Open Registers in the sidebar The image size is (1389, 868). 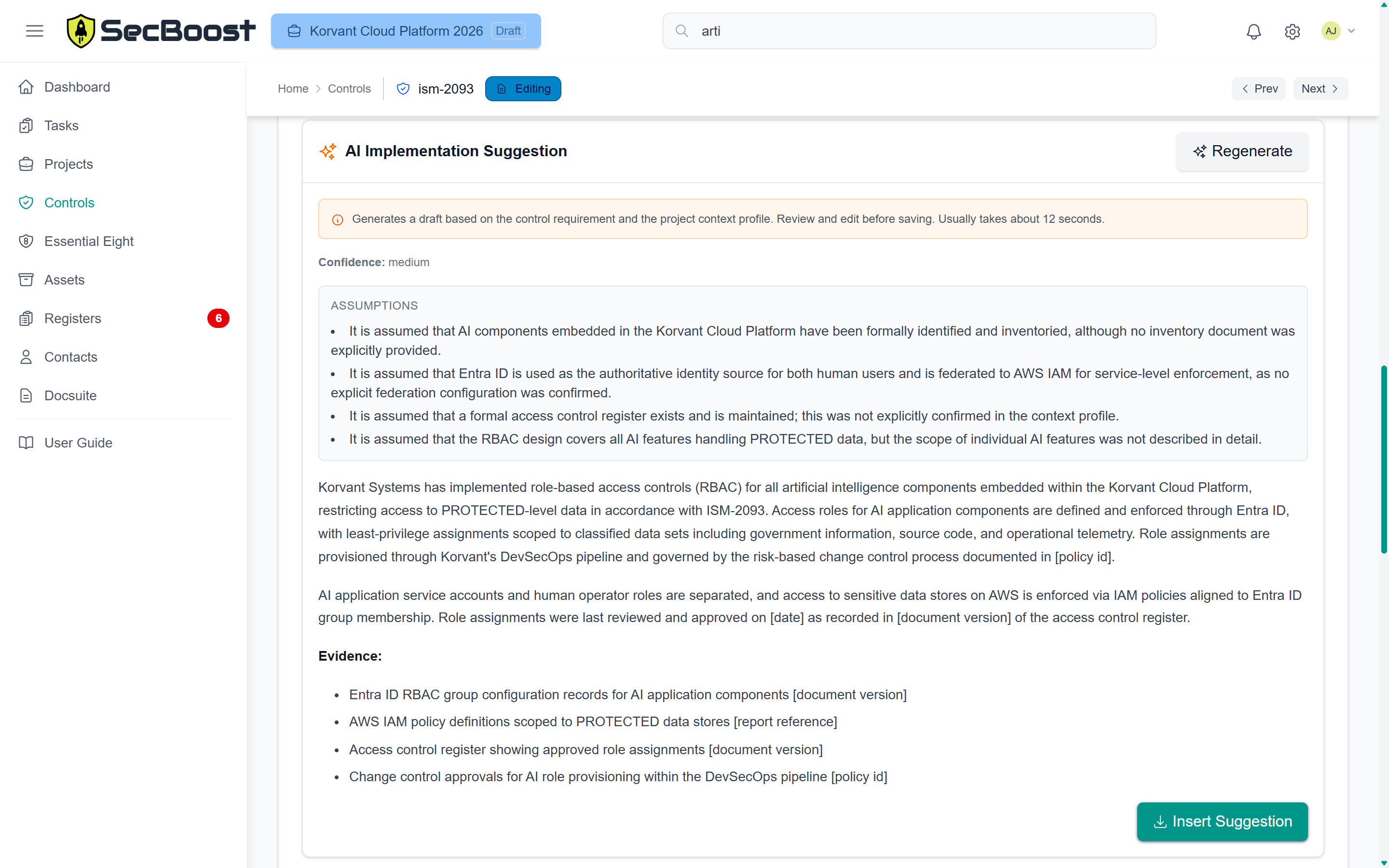coord(72,319)
